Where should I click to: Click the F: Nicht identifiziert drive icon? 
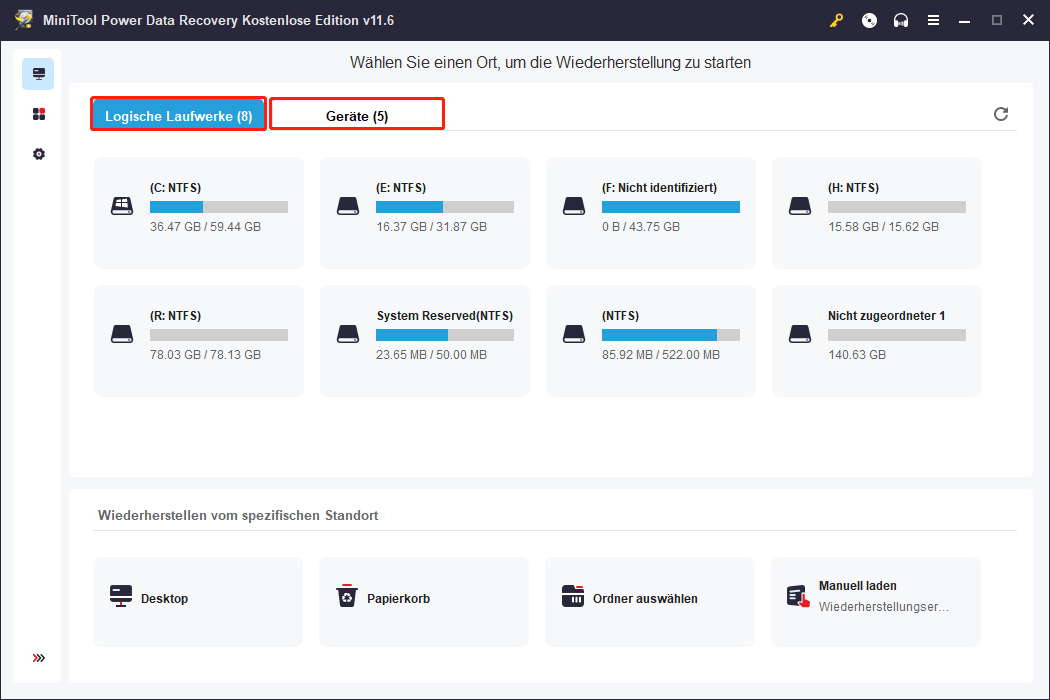tap(574, 206)
